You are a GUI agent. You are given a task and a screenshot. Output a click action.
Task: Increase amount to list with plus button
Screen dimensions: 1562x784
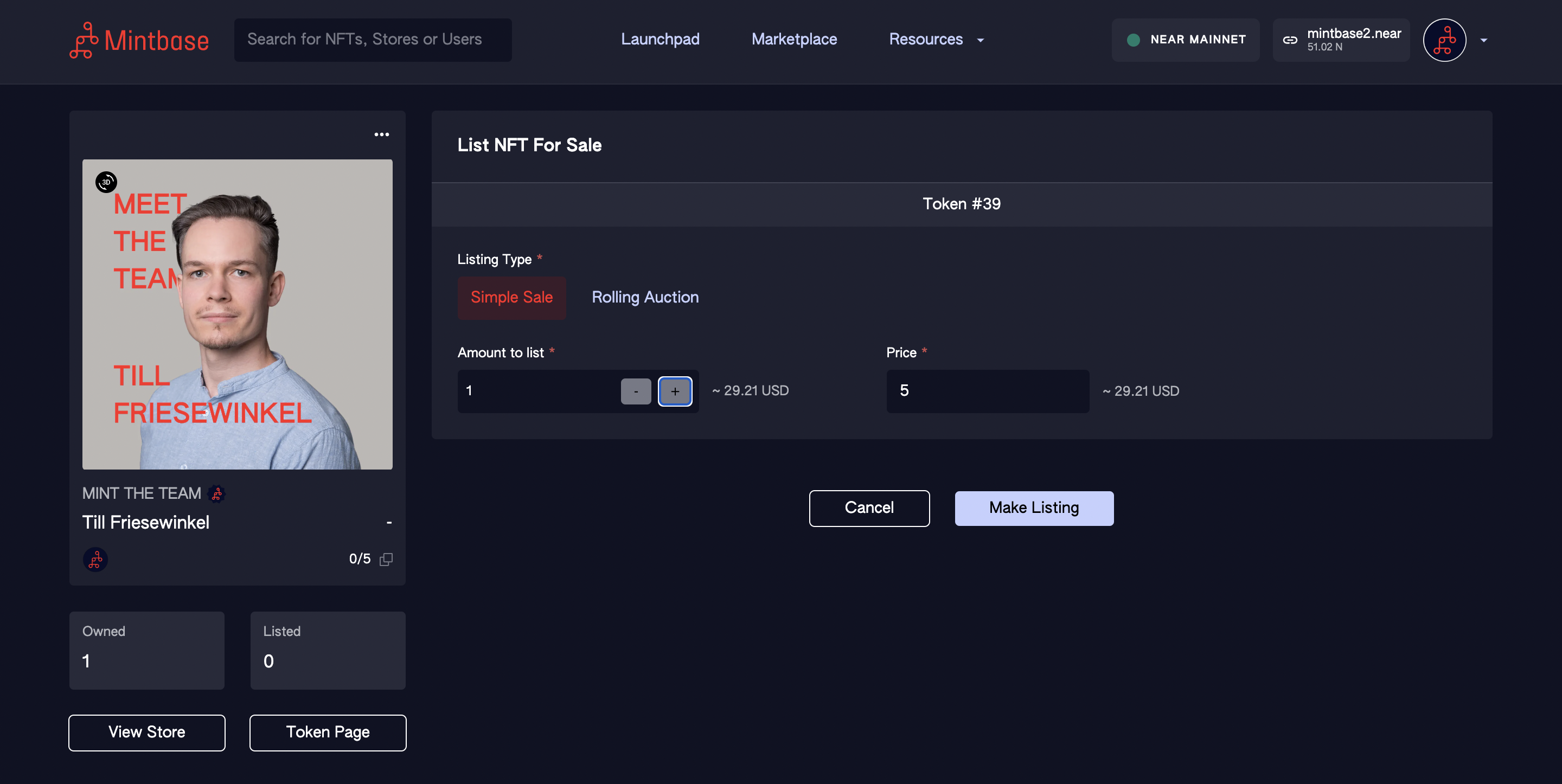(x=674, y=391)
